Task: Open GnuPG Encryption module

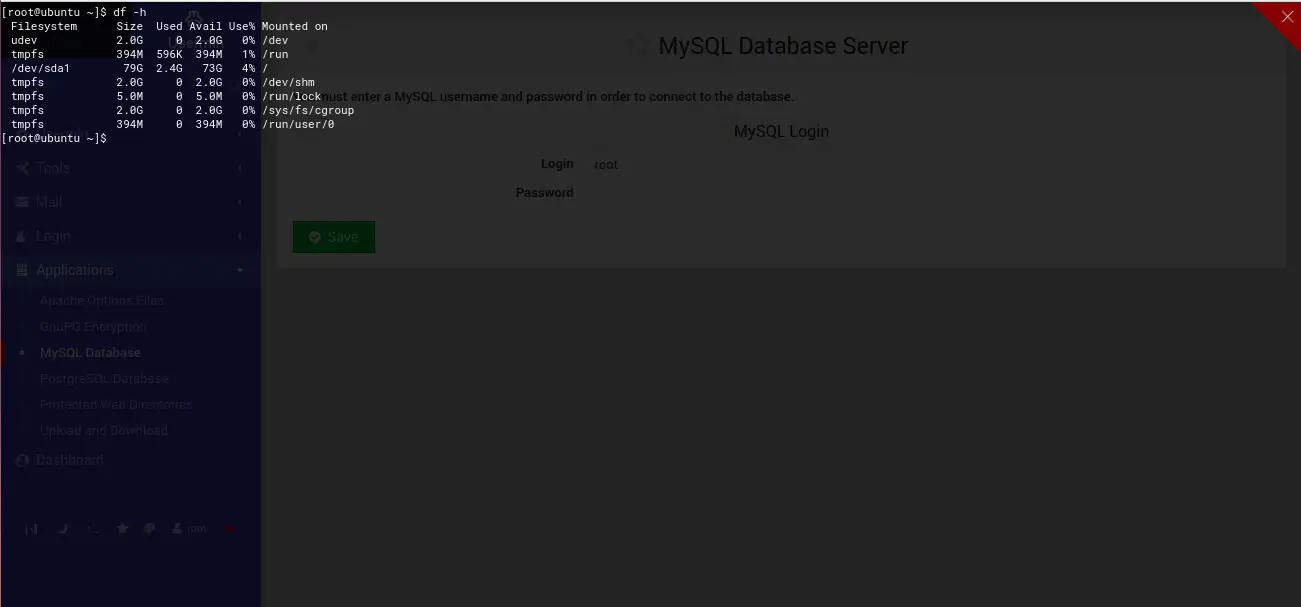Action: pos(93,327)
